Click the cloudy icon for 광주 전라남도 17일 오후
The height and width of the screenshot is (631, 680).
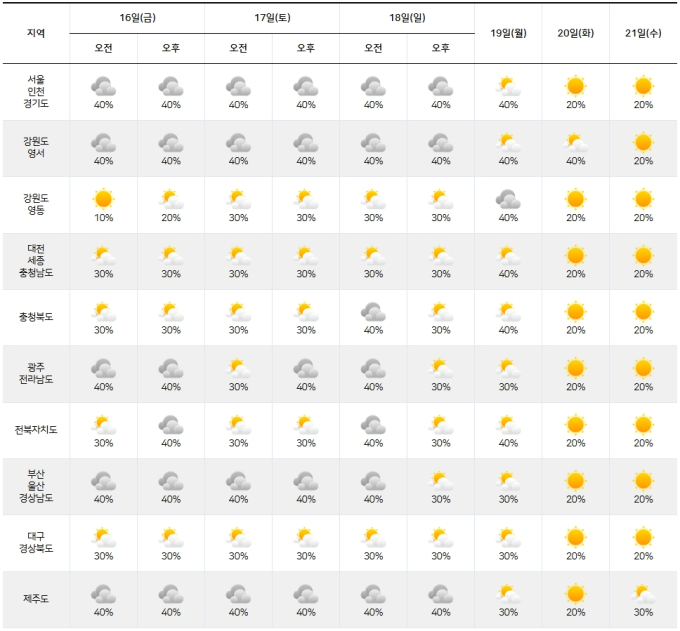(x=306, y=368)
